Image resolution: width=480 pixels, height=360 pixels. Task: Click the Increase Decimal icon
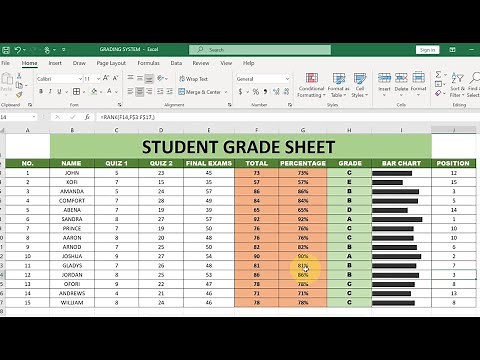pyautogui.click(x=276, y=91)
